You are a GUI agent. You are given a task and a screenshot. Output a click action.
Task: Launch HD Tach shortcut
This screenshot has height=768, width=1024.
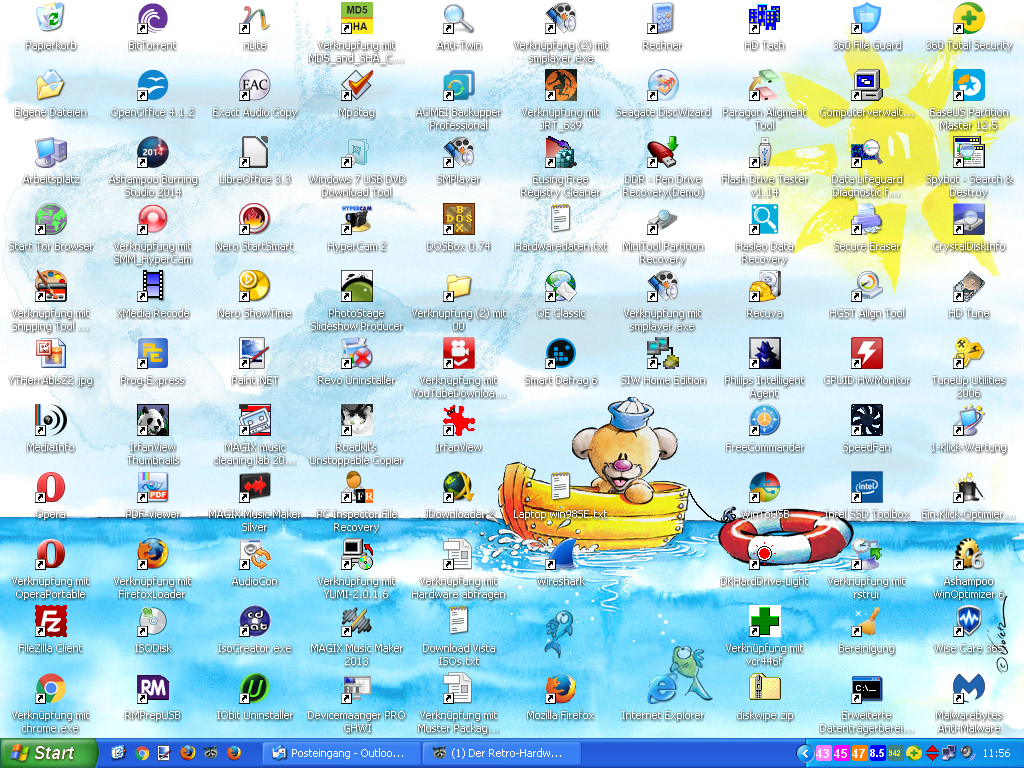coord(764,18)
